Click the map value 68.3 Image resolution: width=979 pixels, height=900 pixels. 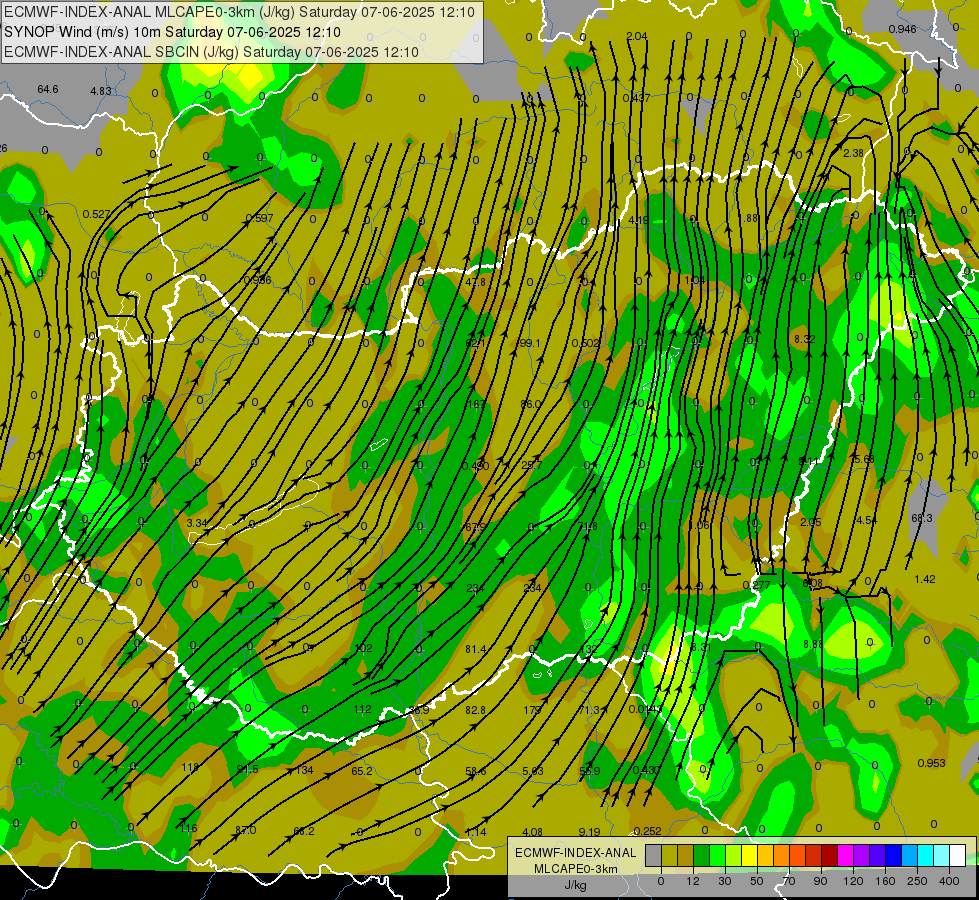click(922, 518)
